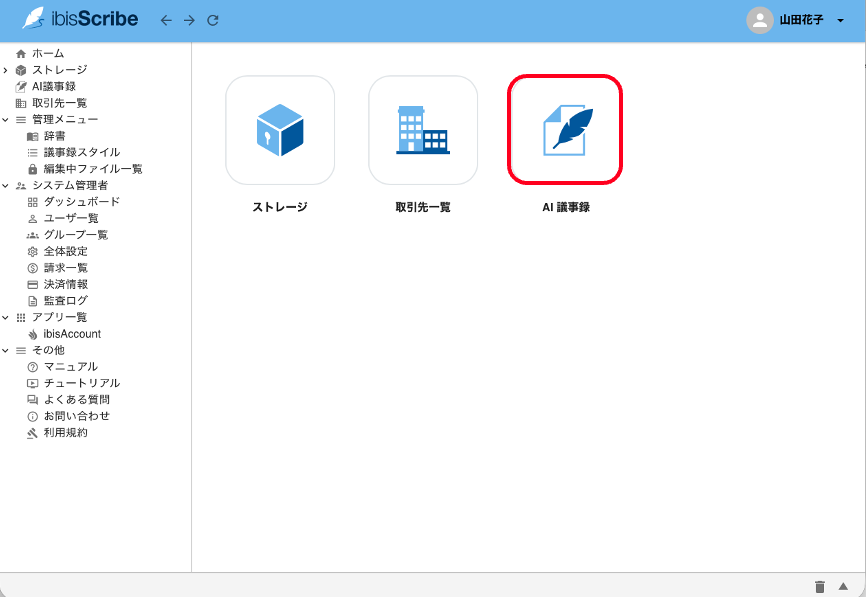Collapse the システム管理者 section
The width and height of the screenshot is (866, 597).
click(x=6, y=186)
